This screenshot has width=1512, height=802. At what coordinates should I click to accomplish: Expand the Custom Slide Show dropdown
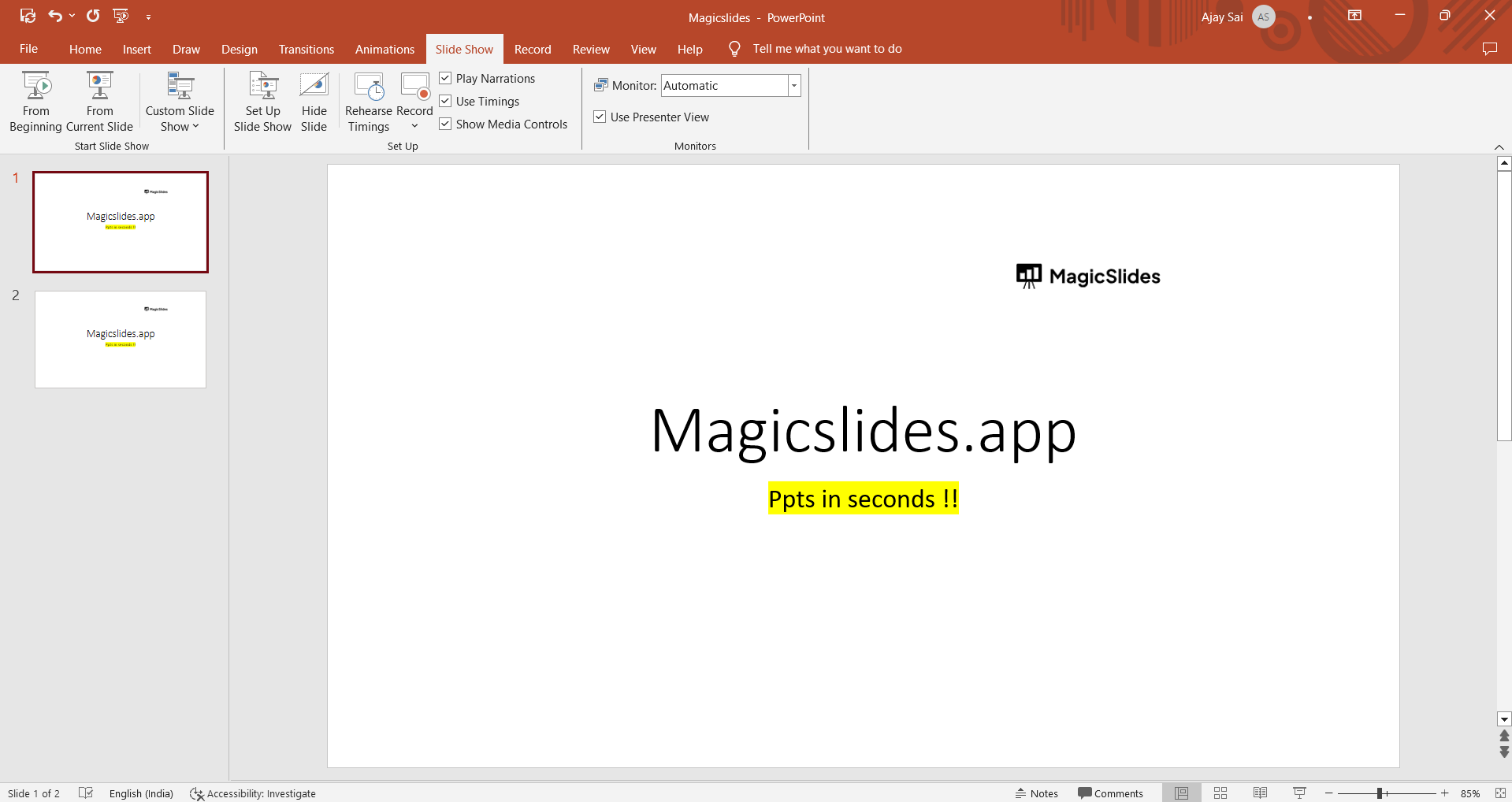click(180, 118)
